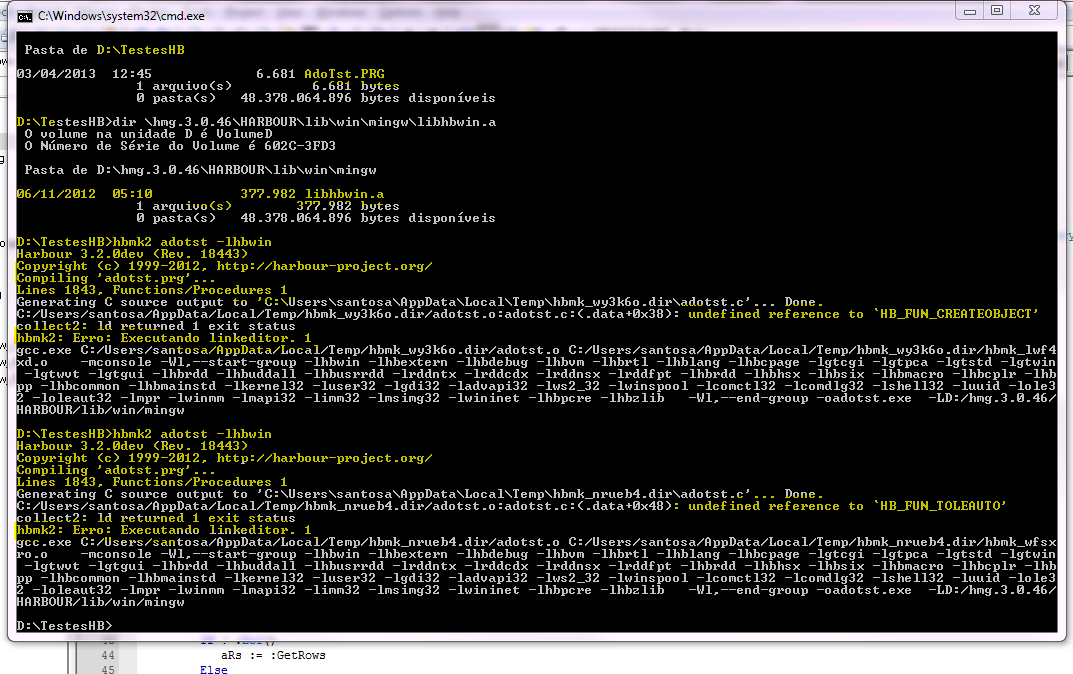Minimize the cmd.exe console window
Image resolution: width=1073 pixels, height=674 pixels.
pyautogui.click(x=969, y=10)
